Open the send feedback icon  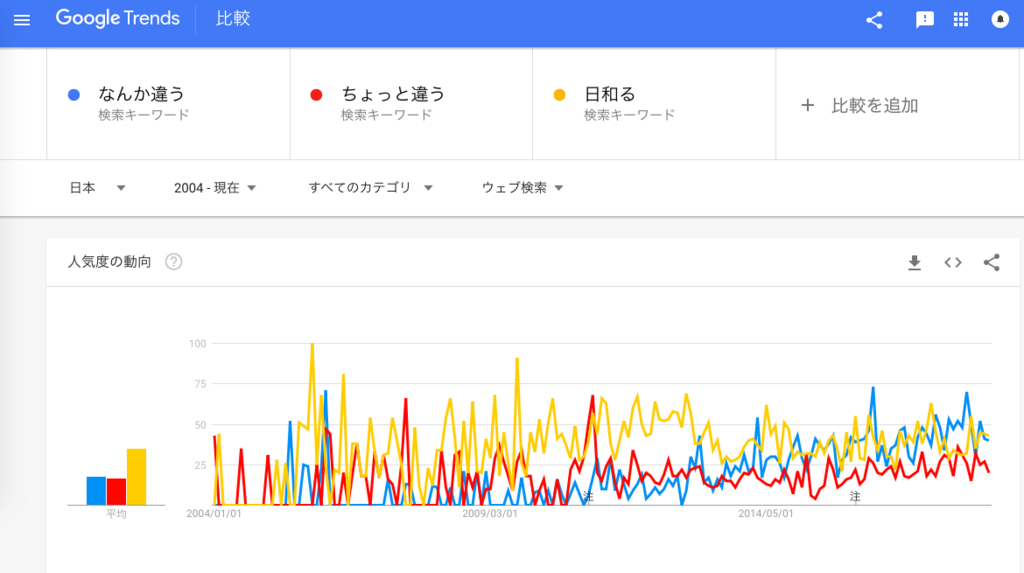pyautogui.click(x=924, y=20)
